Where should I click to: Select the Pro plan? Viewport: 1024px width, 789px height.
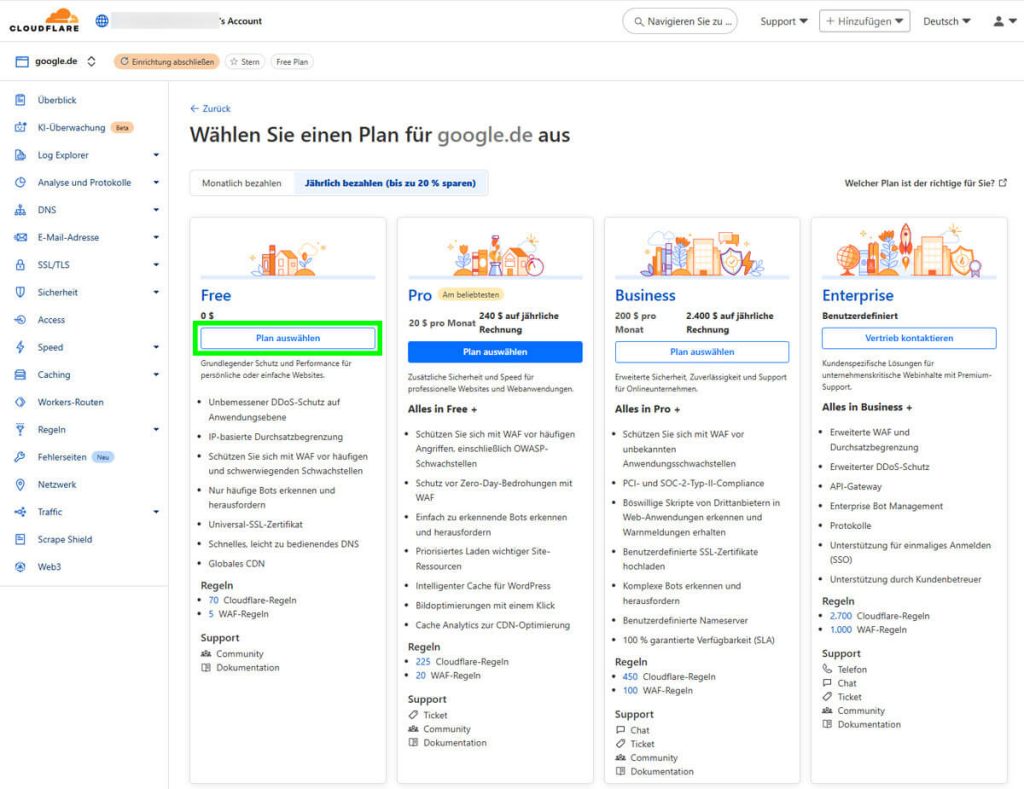click(495, 351)
